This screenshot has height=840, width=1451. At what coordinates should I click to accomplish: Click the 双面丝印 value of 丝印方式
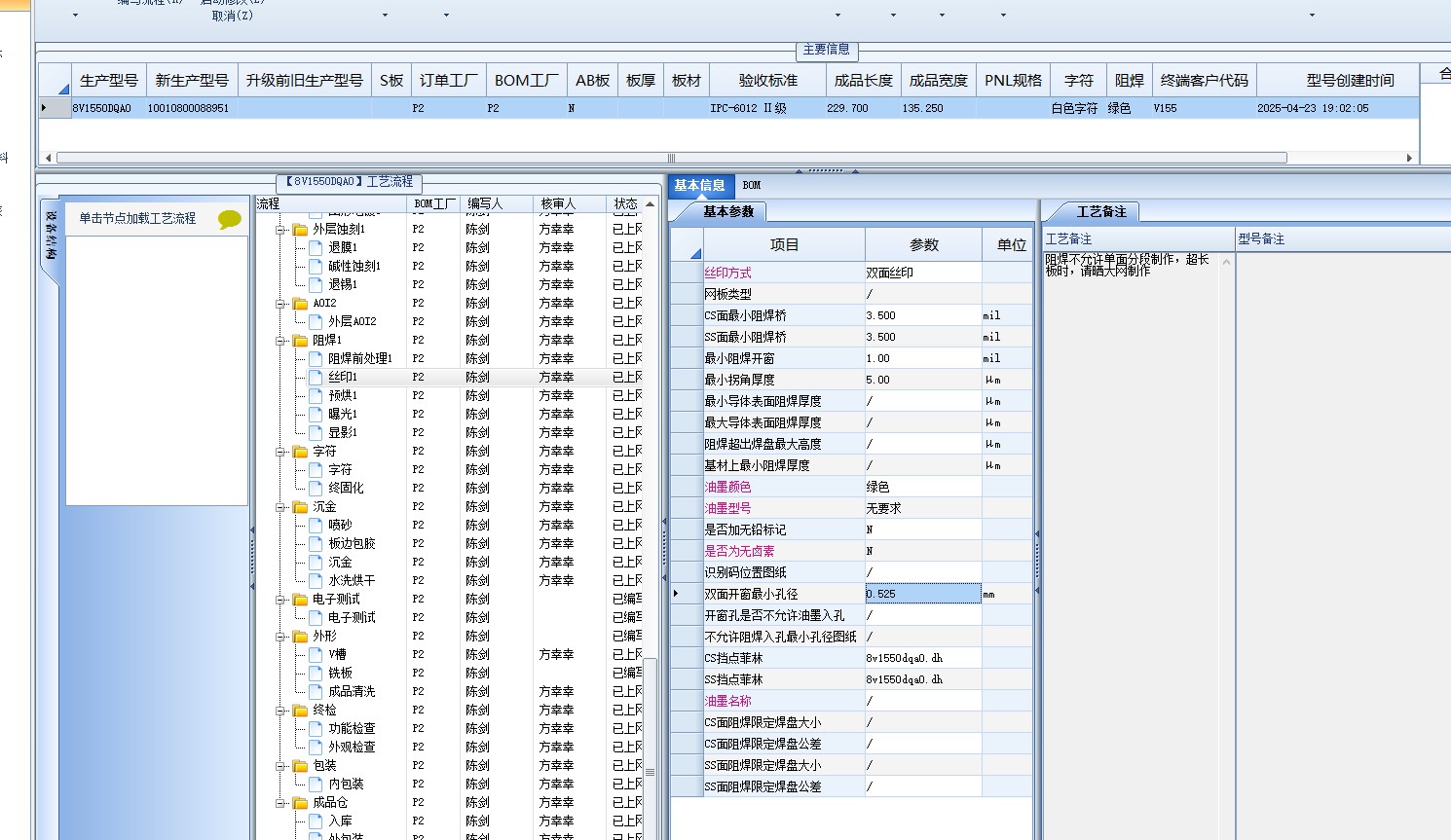click(x=922, y=273)
